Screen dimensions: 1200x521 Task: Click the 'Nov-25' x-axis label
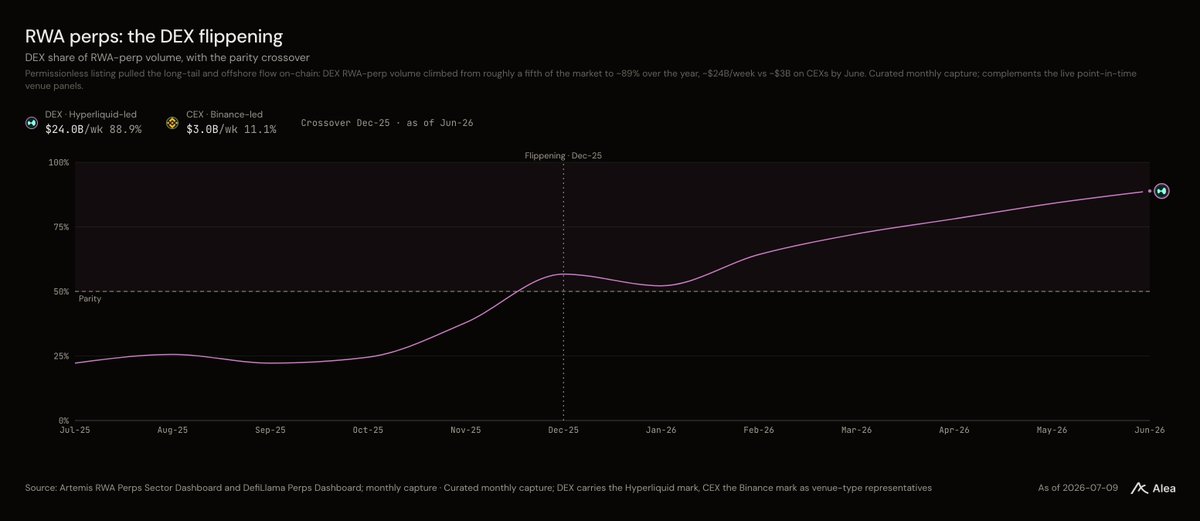pyautogui.click(x=466, y=430)
